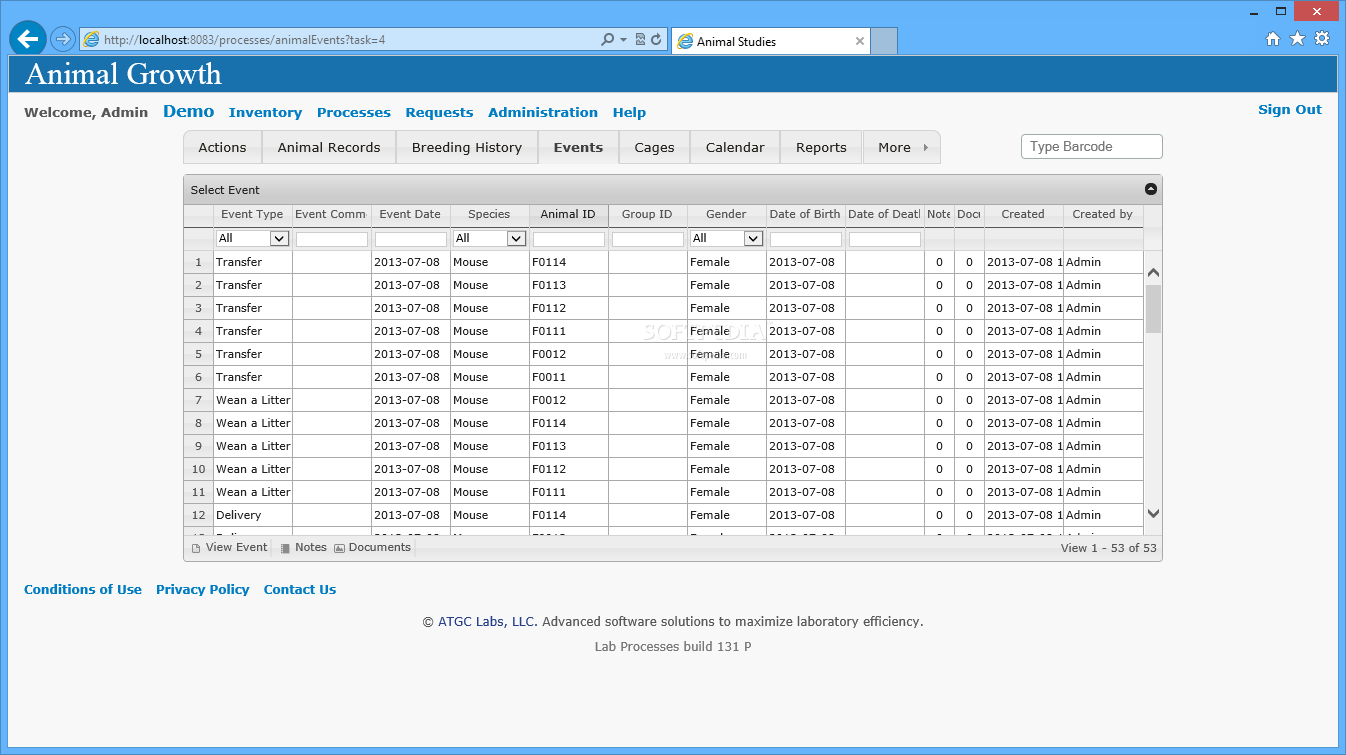Image resolution: width=1346 pixels, height=755 pixels.
Task: Select Animal ID cell F0113 in row 2
Action: (x=569, y=285)
